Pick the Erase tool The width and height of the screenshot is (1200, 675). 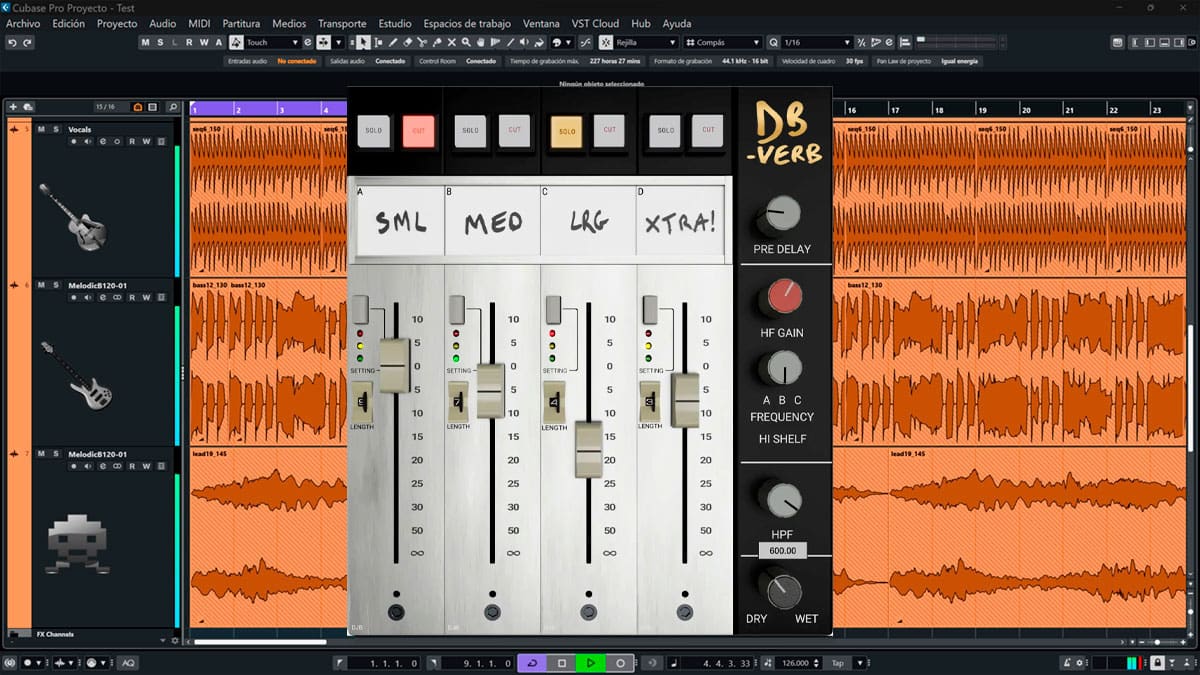(x=408, y=43)
